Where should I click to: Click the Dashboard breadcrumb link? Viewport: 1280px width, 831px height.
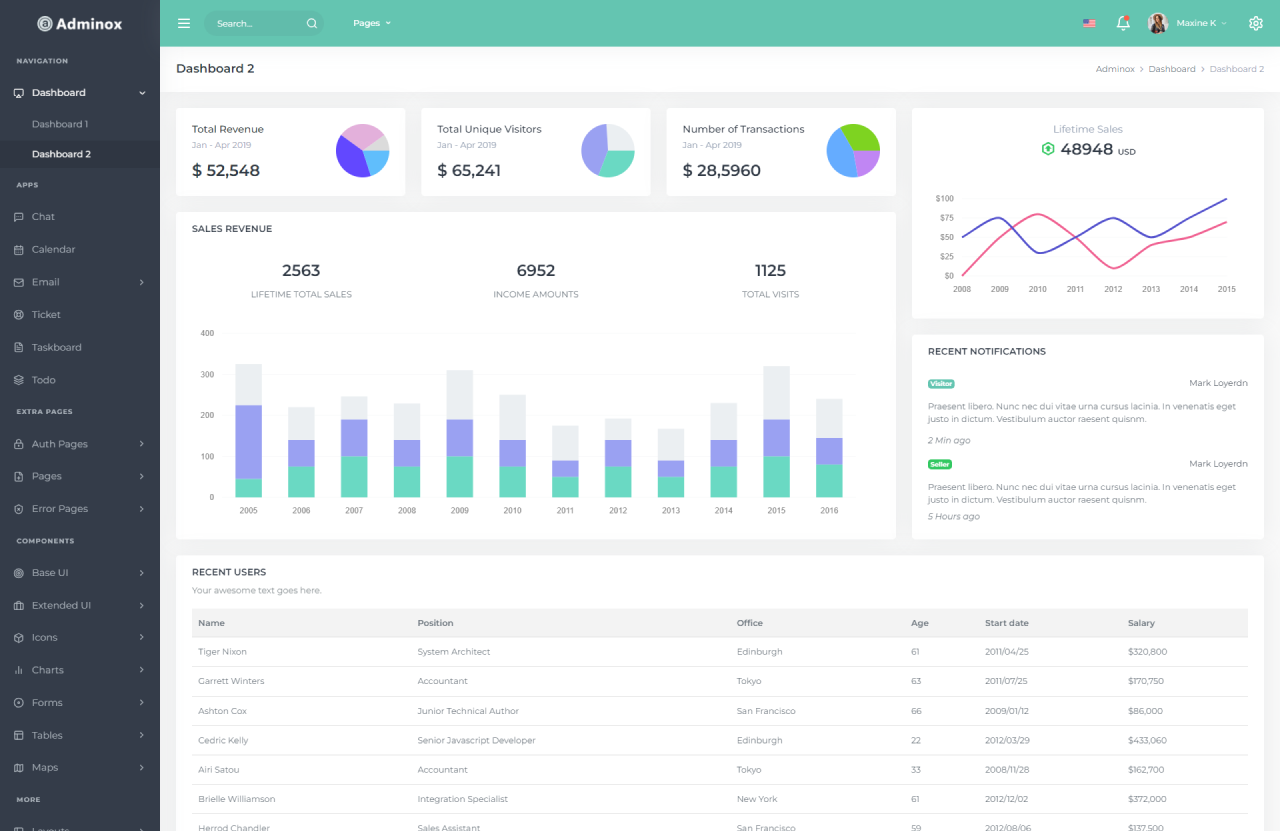(x=1172, y=69)
